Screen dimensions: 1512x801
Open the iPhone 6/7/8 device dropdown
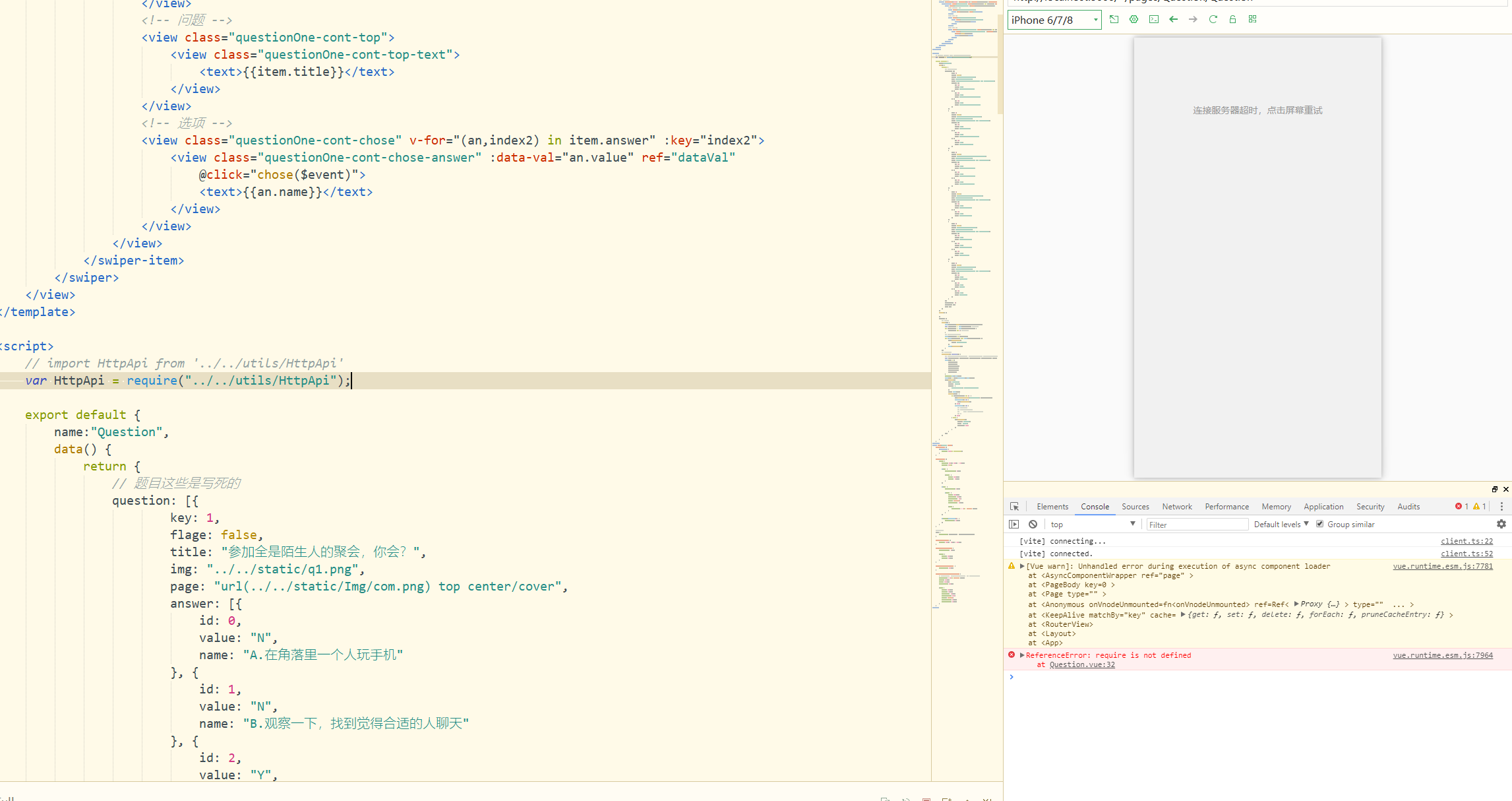pos(1054,20)
